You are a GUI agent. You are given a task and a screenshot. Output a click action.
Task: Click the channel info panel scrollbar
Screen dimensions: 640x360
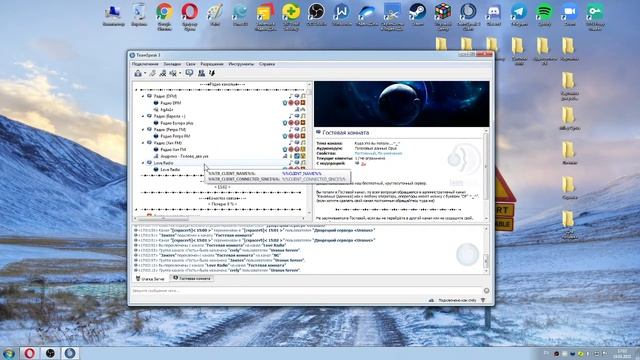coord(486,175)
